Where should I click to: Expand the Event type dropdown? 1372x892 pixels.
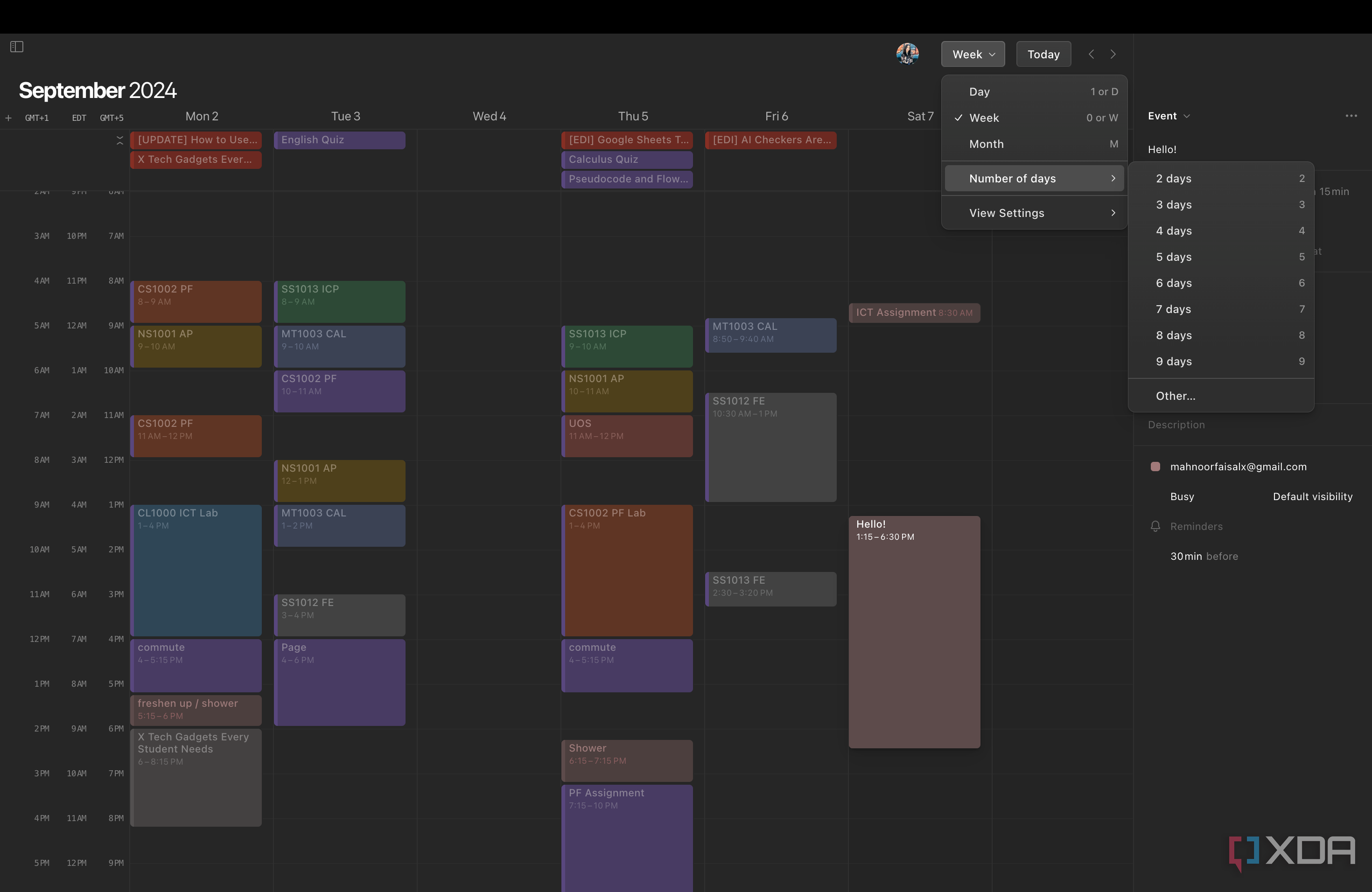[1169, 116]
